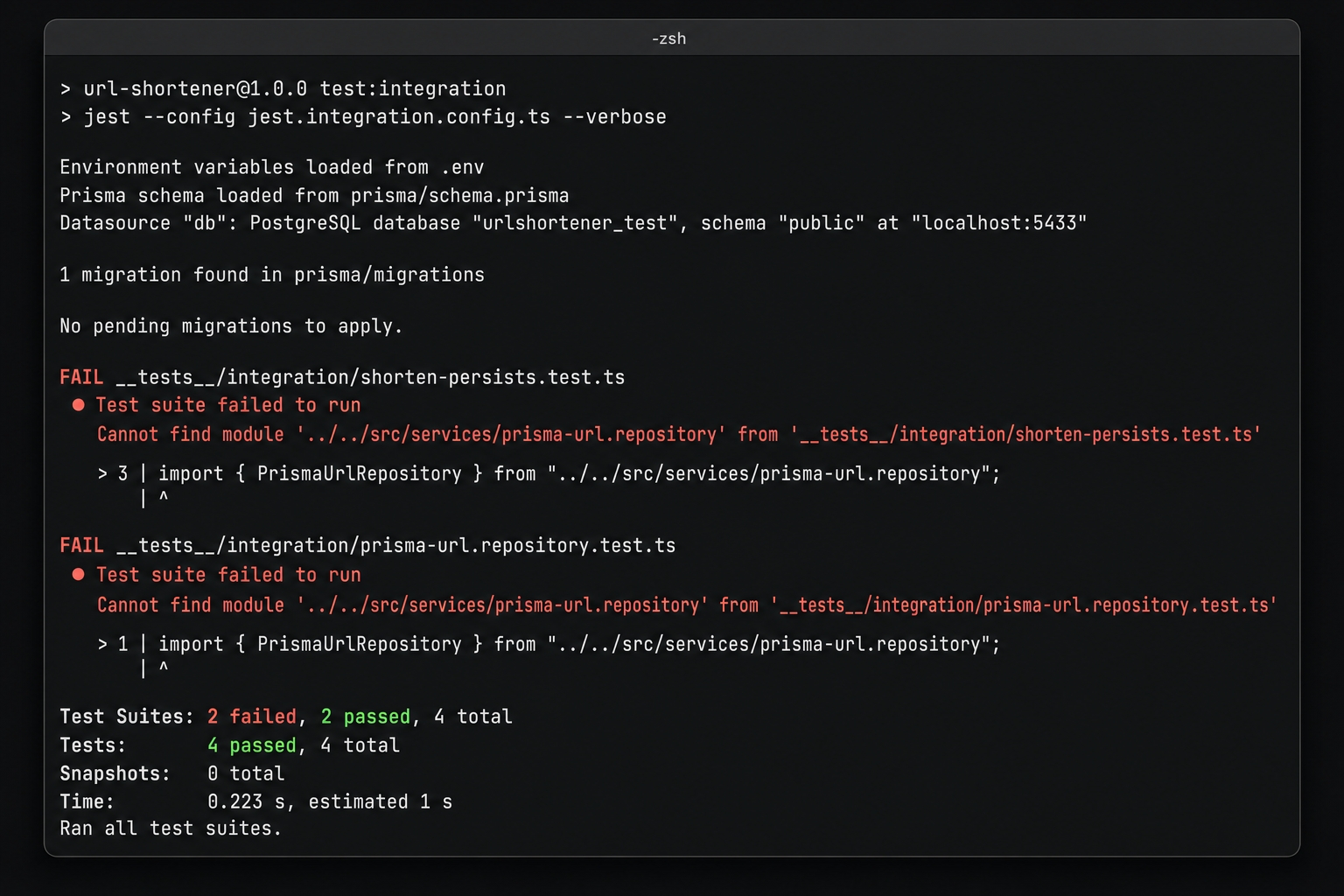Click red bullet under shorten-persists.test.ts

point(79,404)
